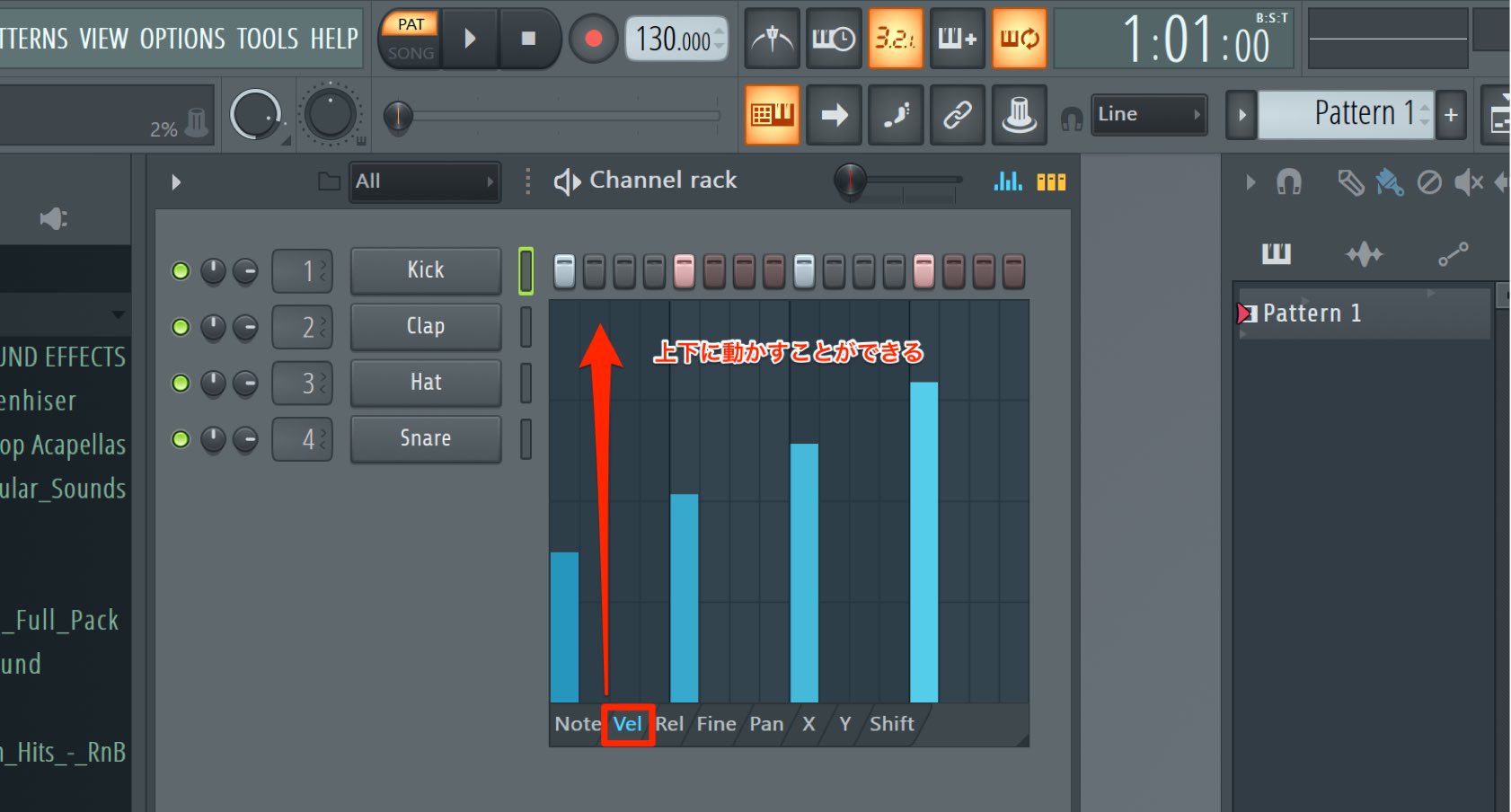Select the playlist delete tool
This screenshot has height=812, width=1511.
coord(1428,182)
